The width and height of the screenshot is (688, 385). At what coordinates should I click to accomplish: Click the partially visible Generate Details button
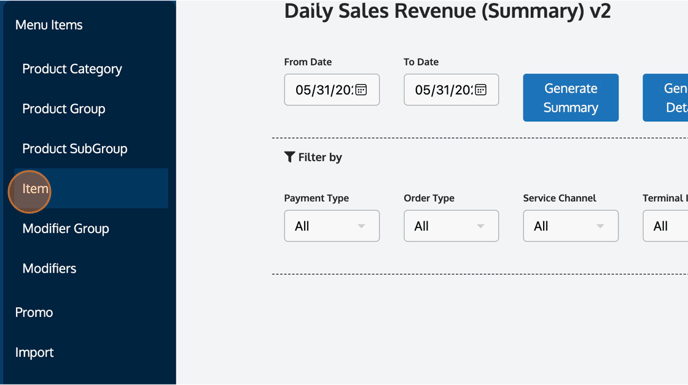pyautogui.click(x=666, y=97)
